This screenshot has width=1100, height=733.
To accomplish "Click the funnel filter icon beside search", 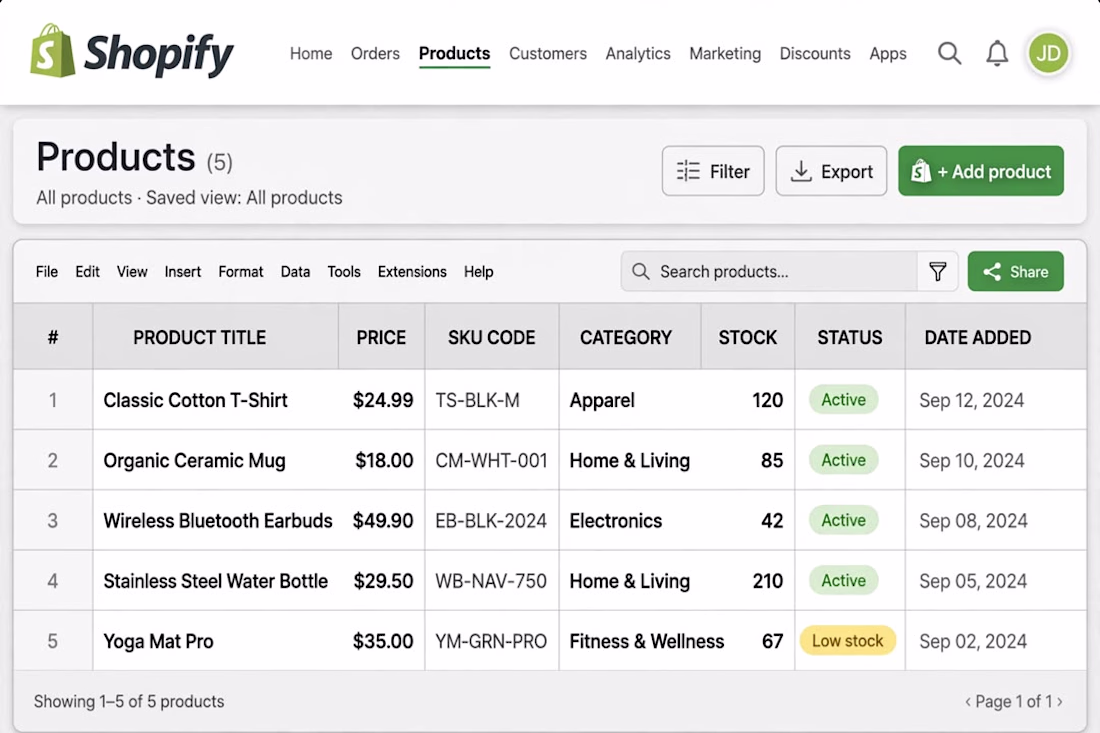I will [937, 271].
